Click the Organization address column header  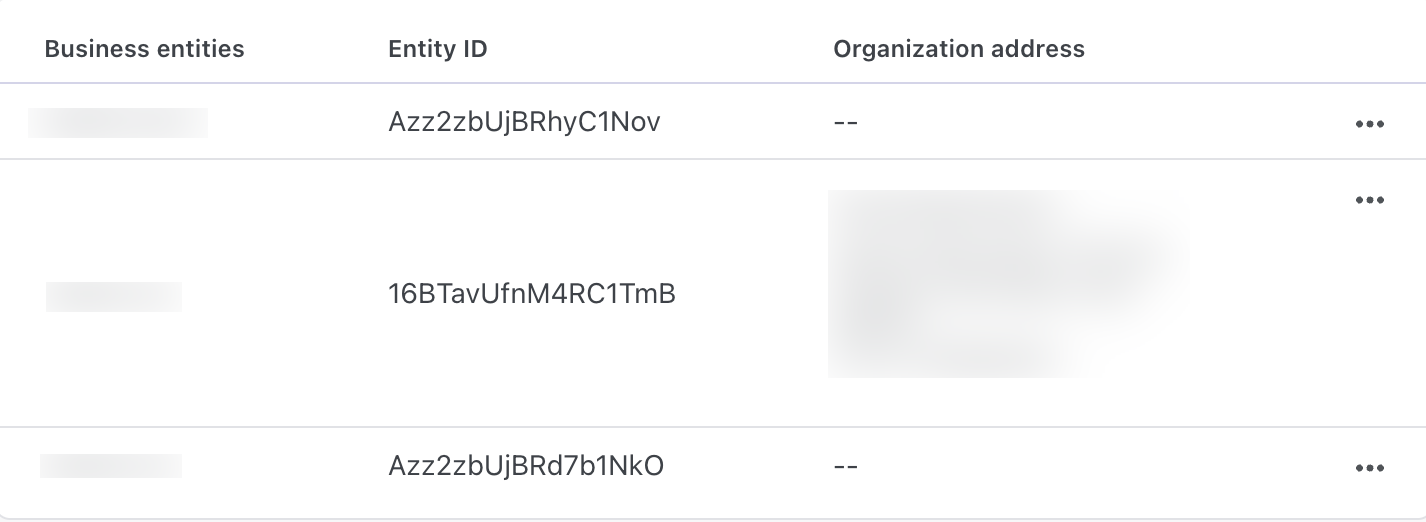click(958, 48)
